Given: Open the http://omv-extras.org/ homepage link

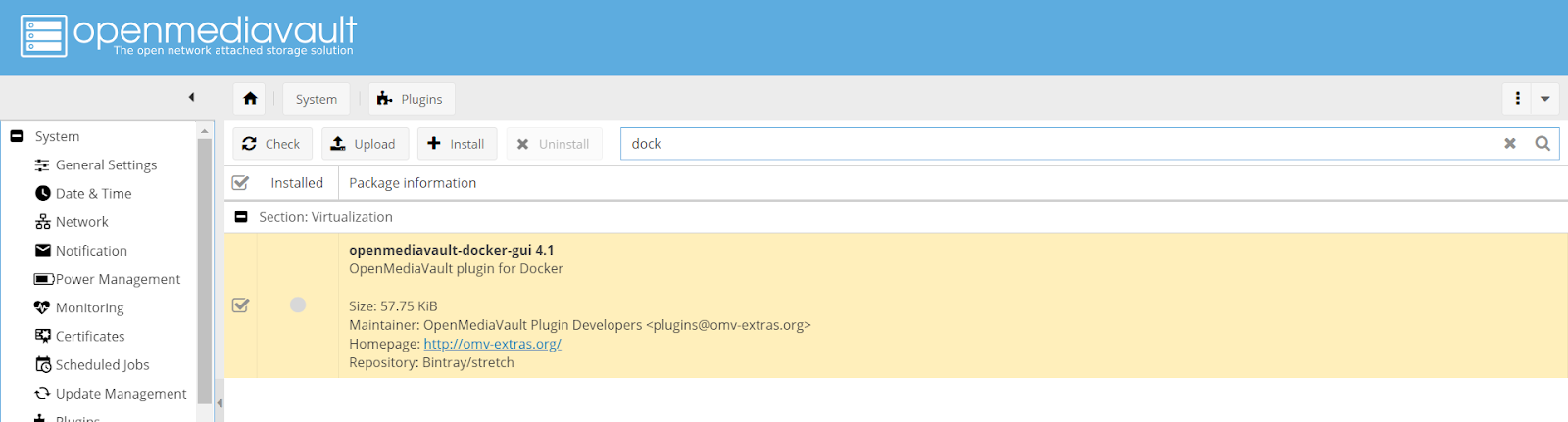Looking at the screenshot, I should click(x=492, y=344).
